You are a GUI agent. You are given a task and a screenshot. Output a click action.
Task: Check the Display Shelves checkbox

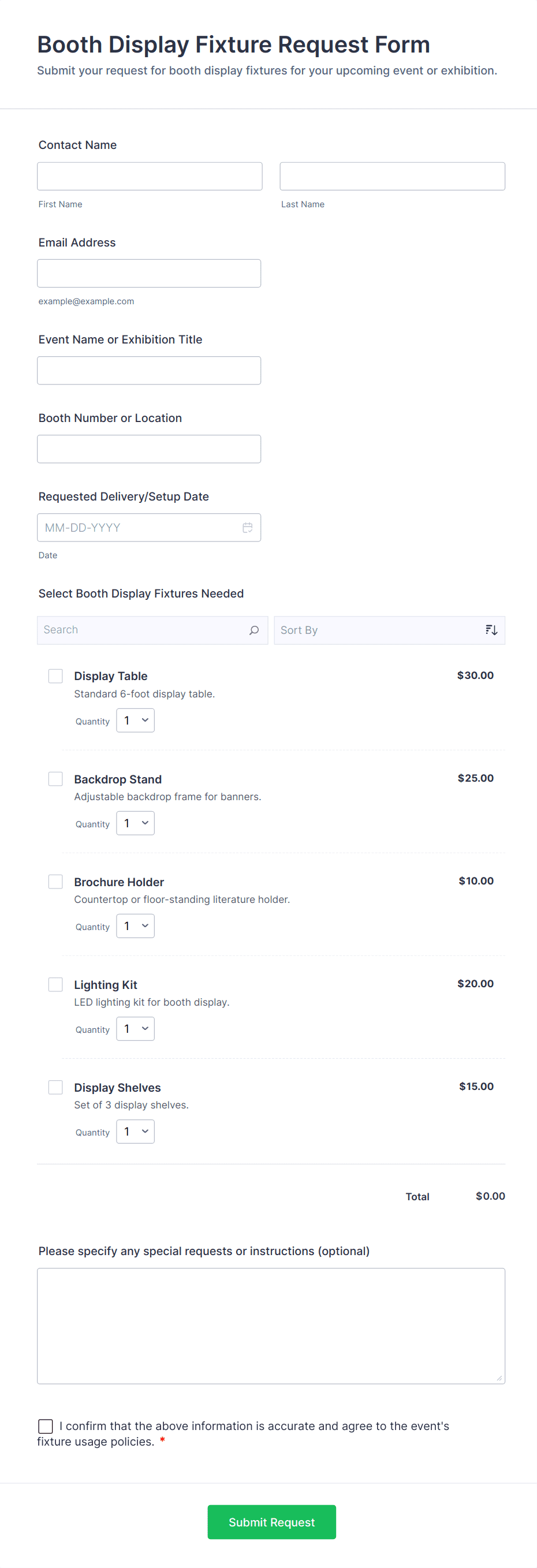click(x=55, y=1087)
